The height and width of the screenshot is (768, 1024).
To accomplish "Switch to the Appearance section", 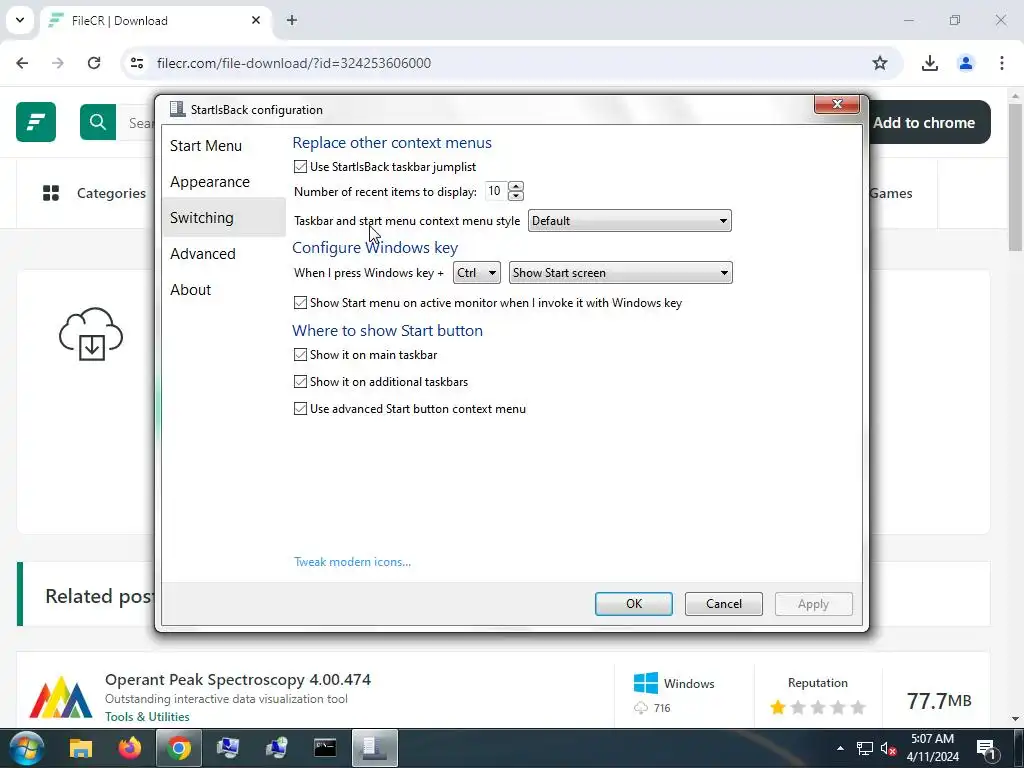I will coord(210,182).
